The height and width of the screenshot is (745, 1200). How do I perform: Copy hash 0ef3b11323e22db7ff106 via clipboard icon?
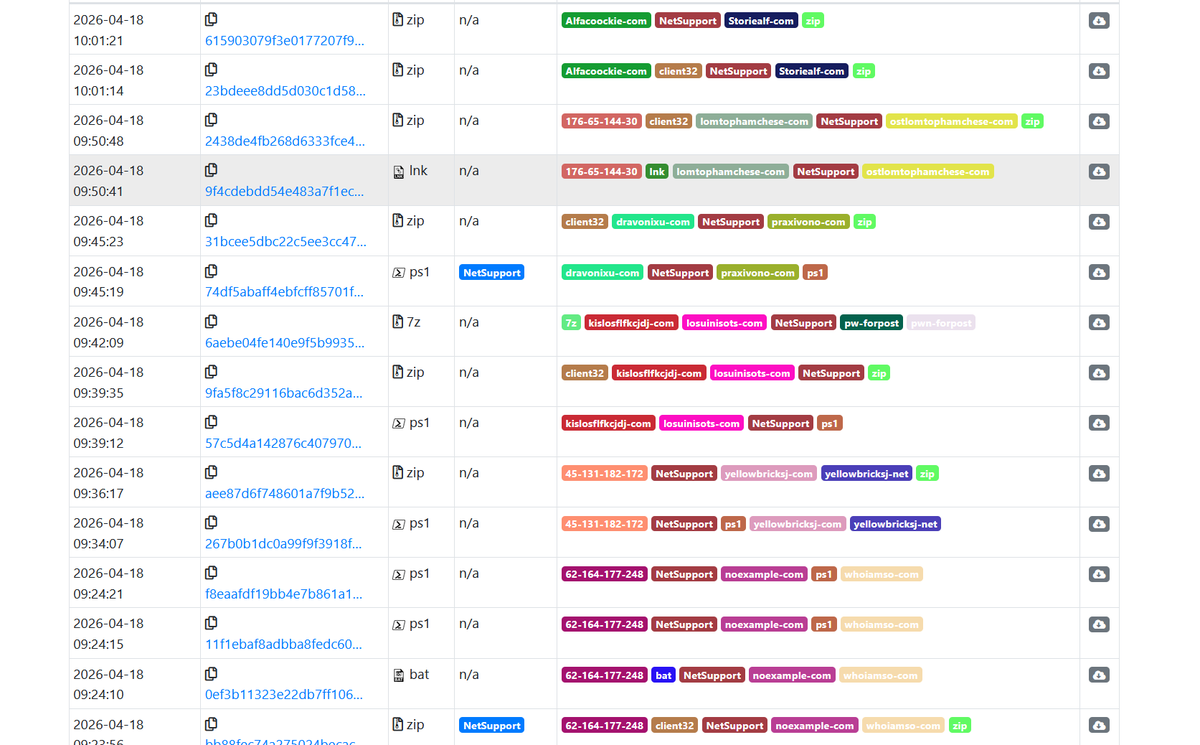coord(211,674)
